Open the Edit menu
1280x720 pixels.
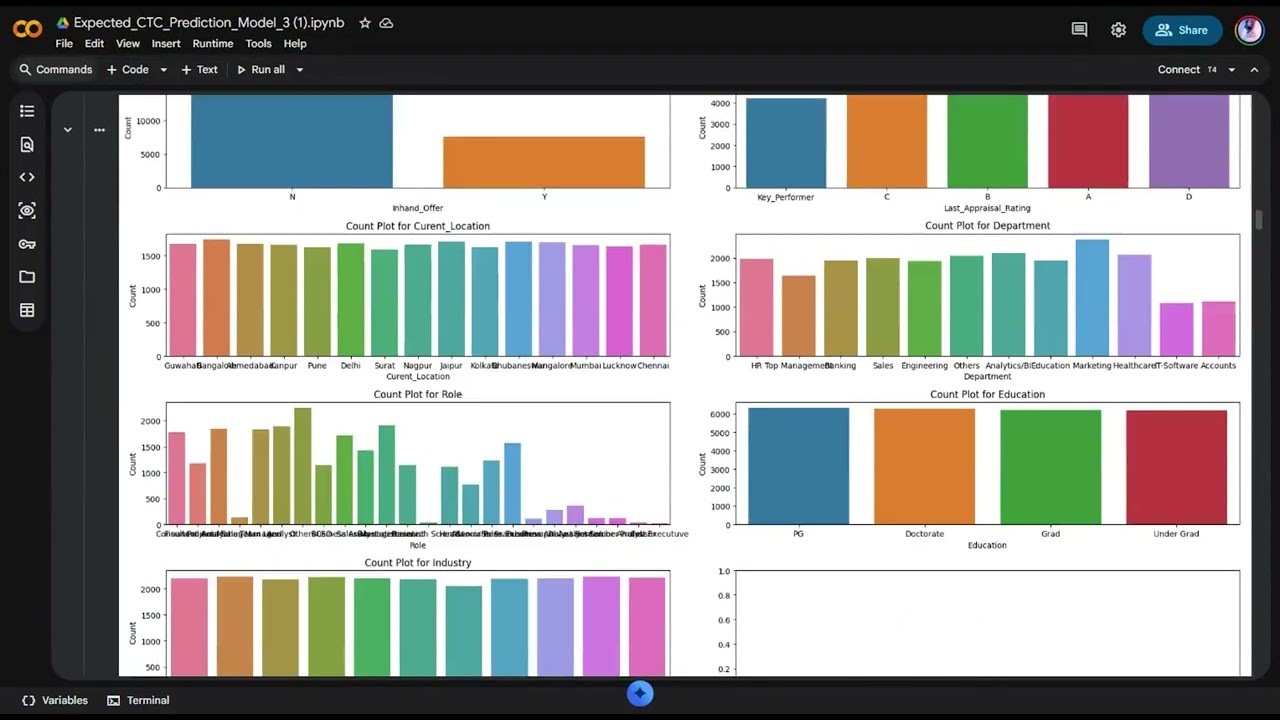[94, 44]
